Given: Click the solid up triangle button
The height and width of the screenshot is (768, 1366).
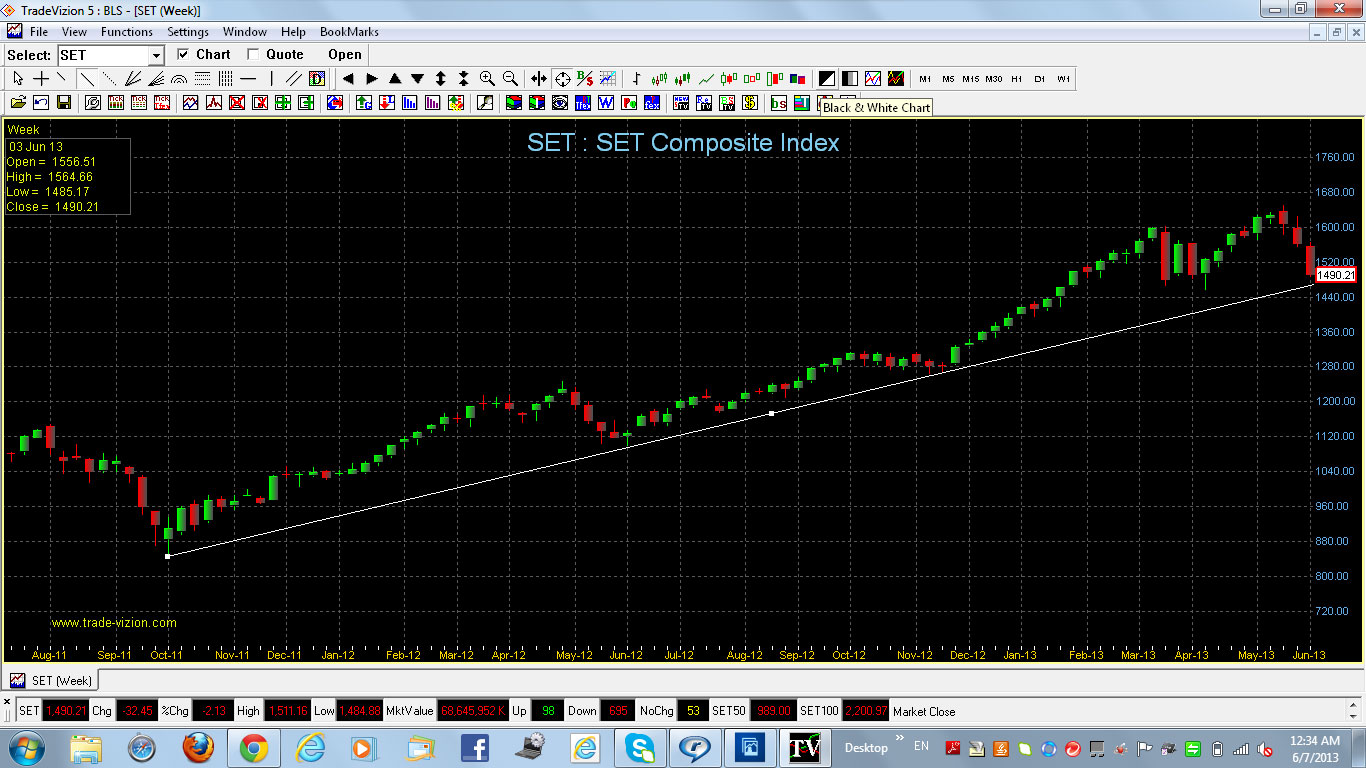Looking at the screenshot, I should (x=395, y=78).
